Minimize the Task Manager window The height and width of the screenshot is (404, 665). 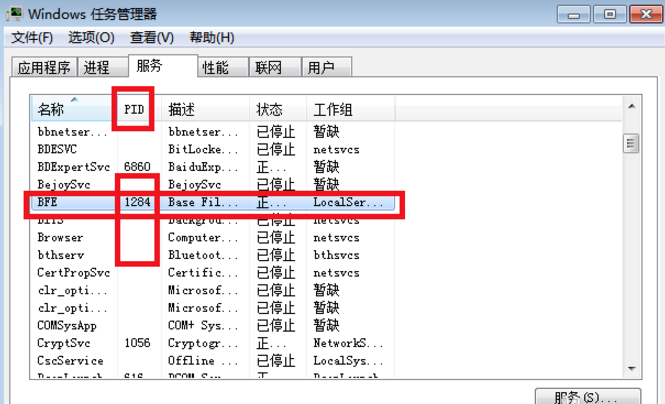coord(573,14)
